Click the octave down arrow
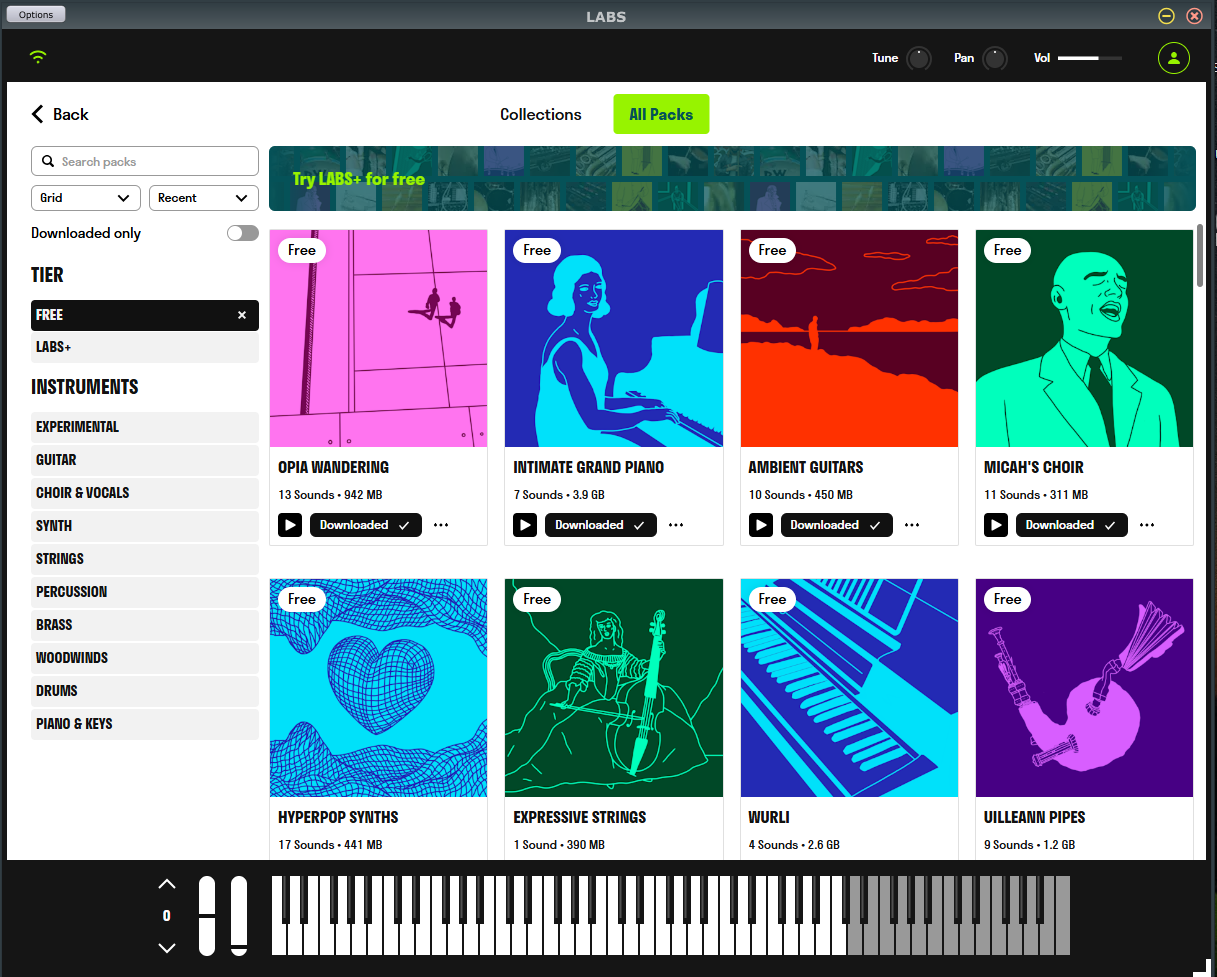Screen dimensions: 1217x977 167,947
